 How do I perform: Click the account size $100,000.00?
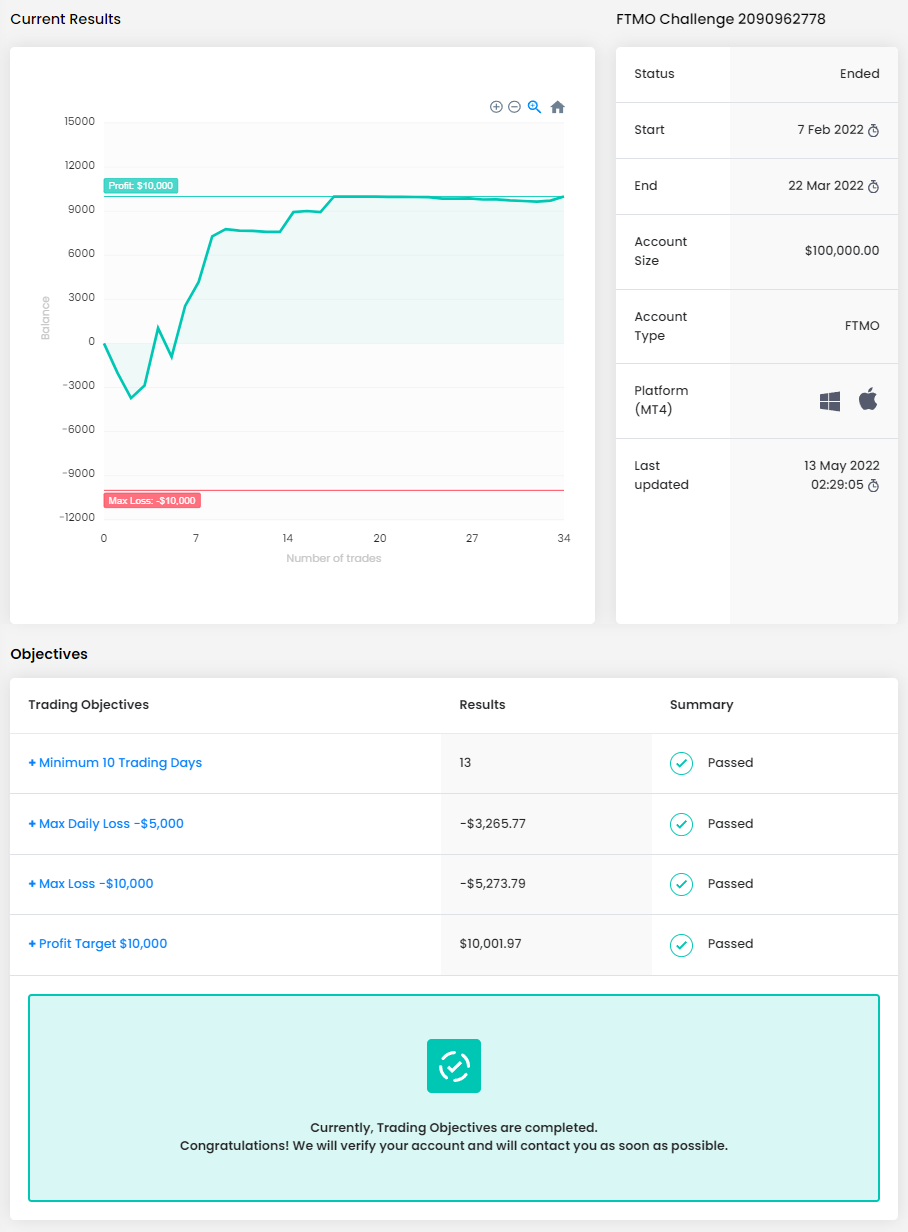tap(842, 251)
